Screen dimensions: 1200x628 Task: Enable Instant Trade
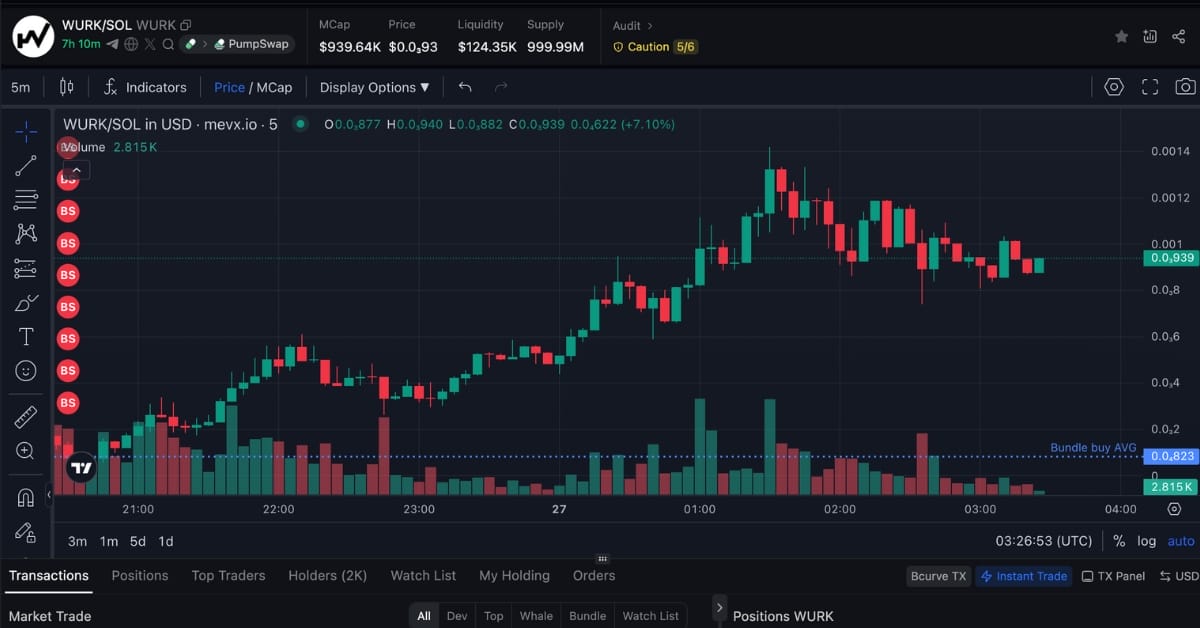tap(1023, 576)
